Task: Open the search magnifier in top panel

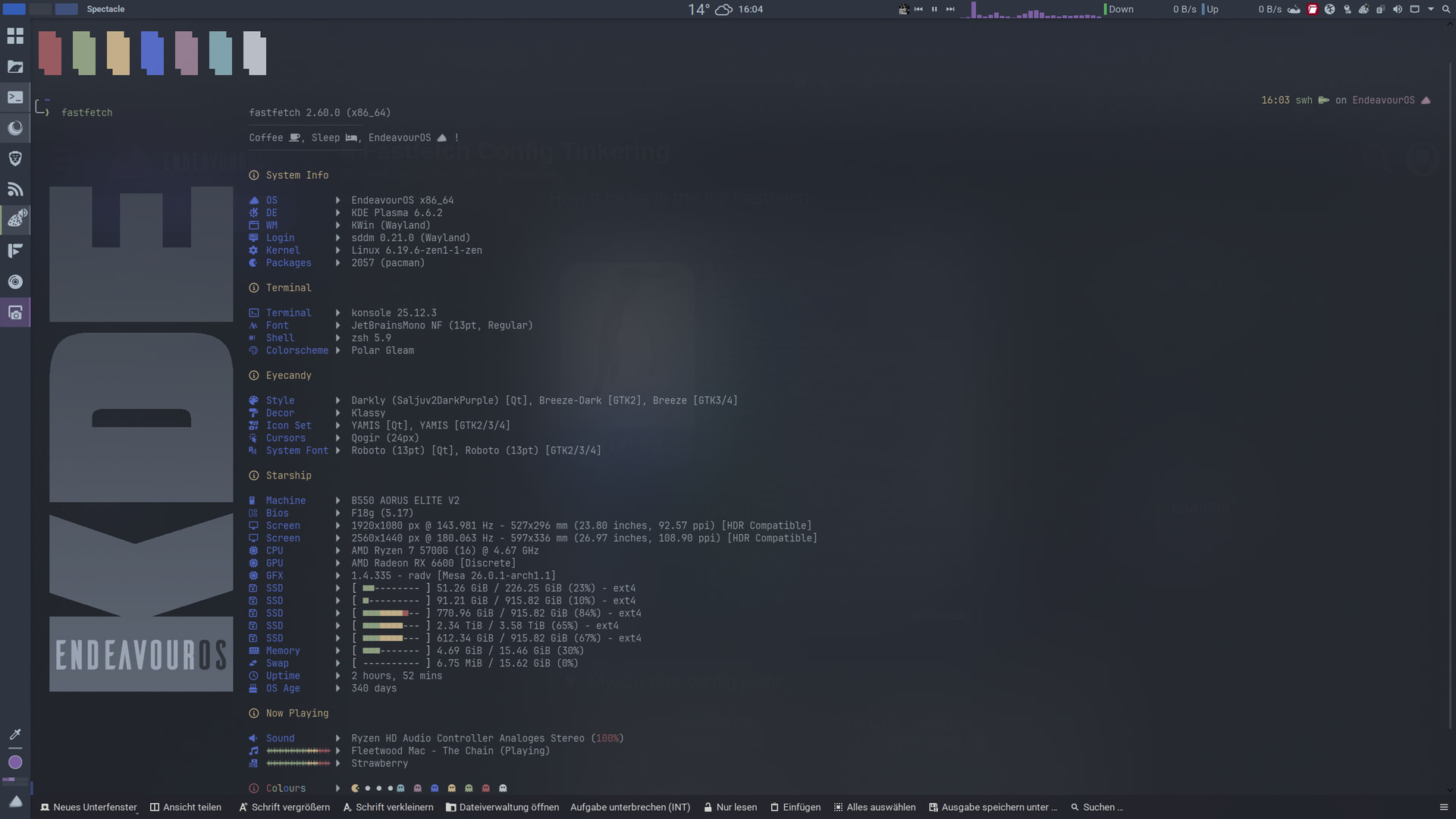Action: (x=1445, y=9)
